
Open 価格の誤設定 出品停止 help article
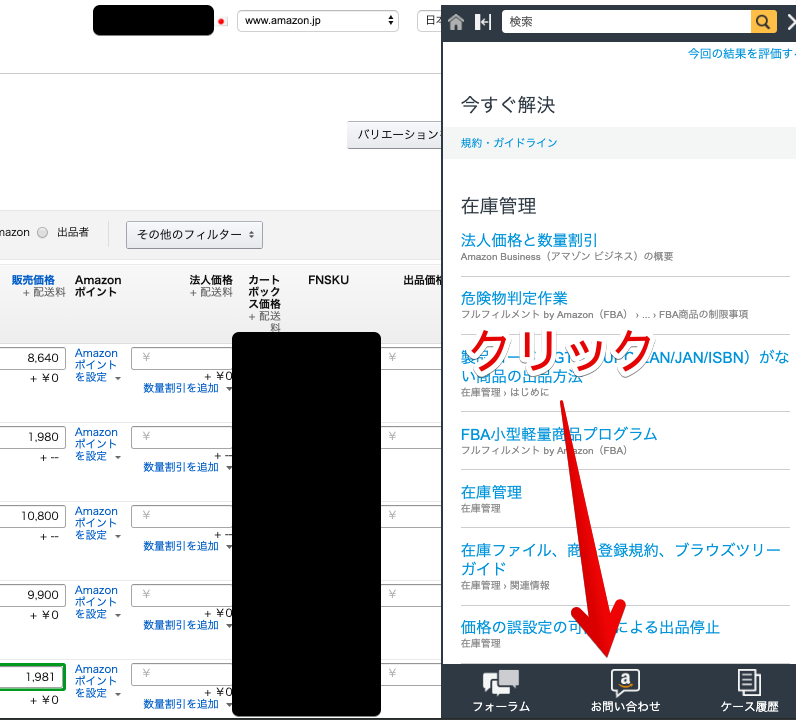tap(590, 627)
